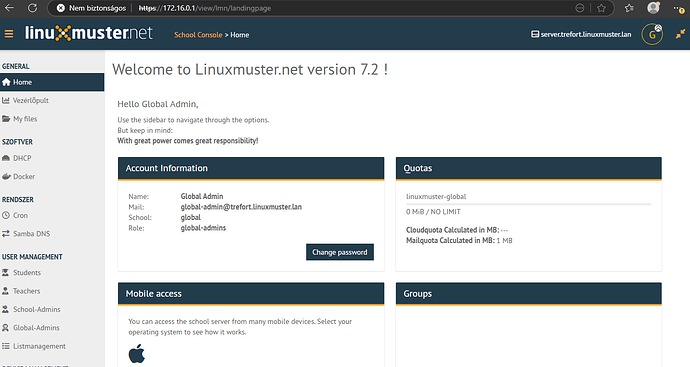690x367 pixels.
Task: Click the School Console breadcrumb link
Action: [x=198, y=35]
